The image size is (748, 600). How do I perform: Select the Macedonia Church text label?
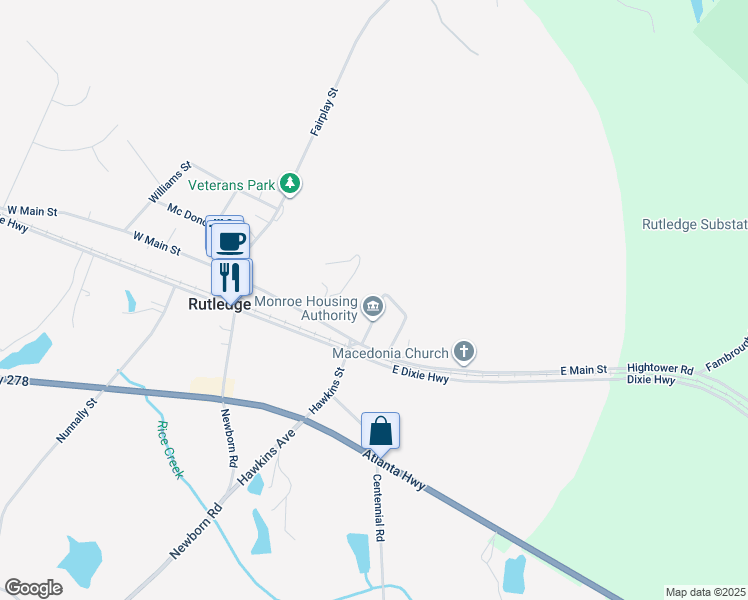(390, 353)
